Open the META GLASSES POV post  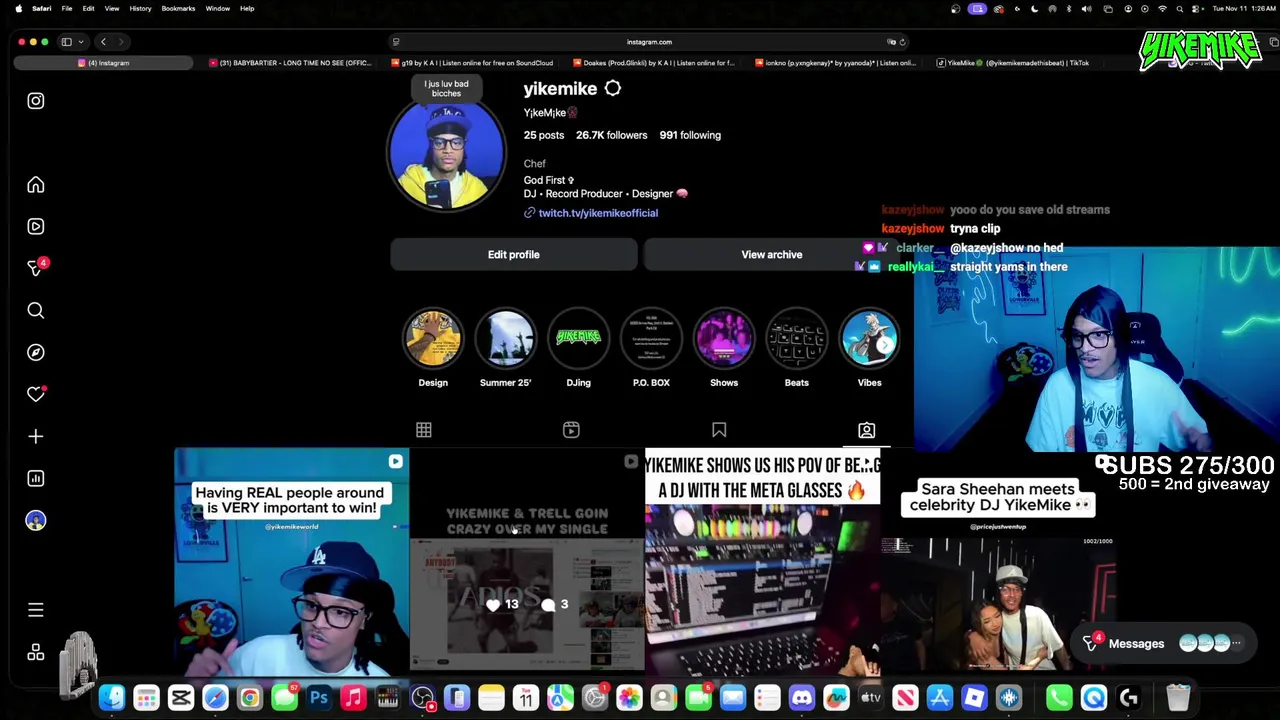(762, 560)
